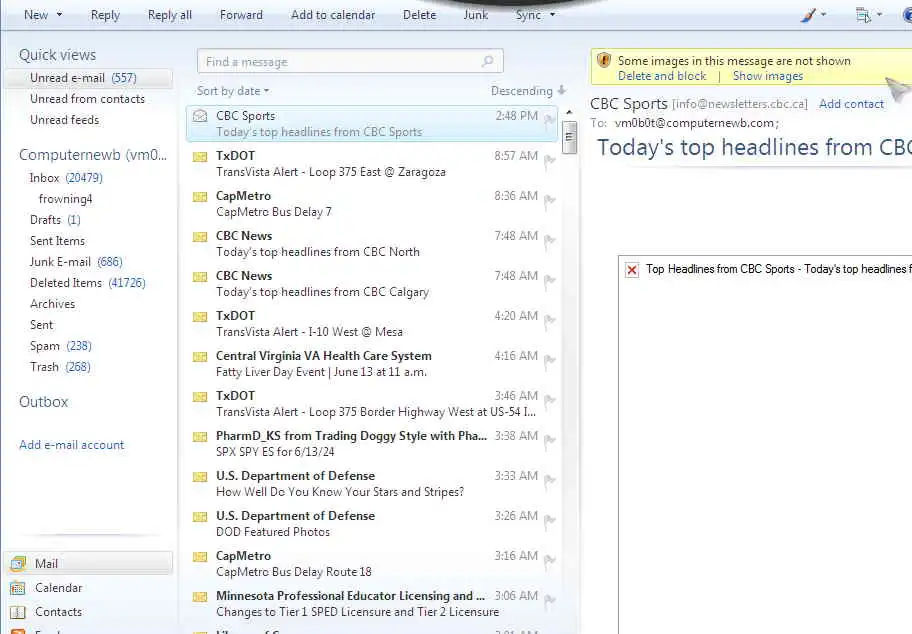Click envelope icon for PharmD_KS message

200,437
